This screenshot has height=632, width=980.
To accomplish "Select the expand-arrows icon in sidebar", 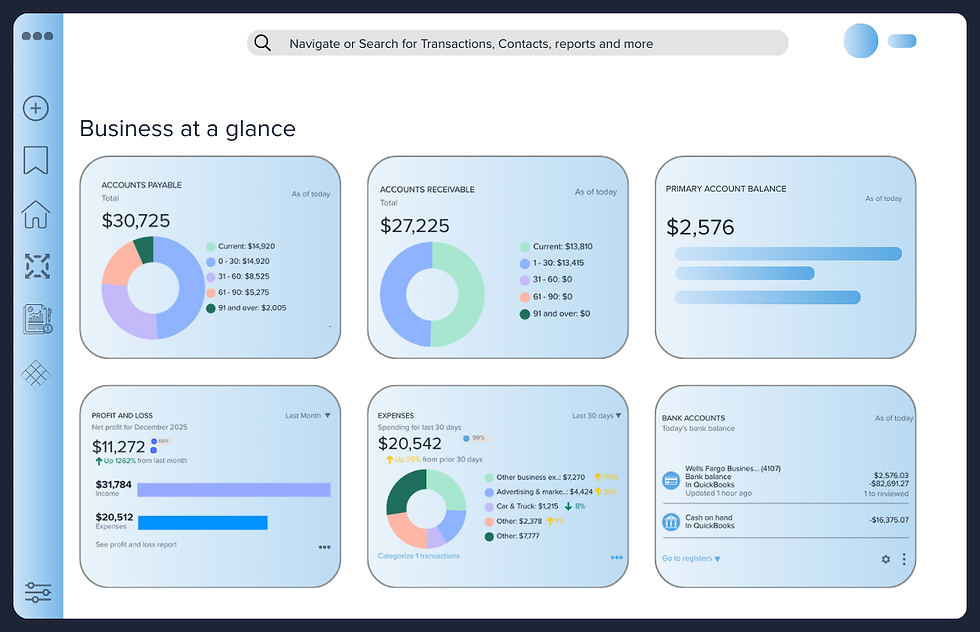I will [x=37, y=266].
